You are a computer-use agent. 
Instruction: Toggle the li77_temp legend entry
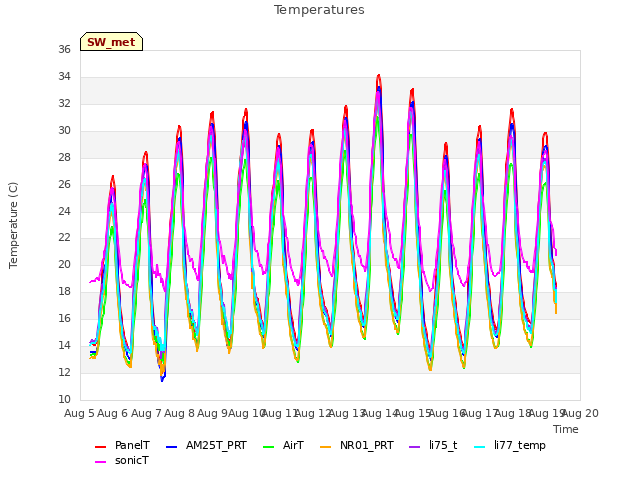(x=510, y=445)
